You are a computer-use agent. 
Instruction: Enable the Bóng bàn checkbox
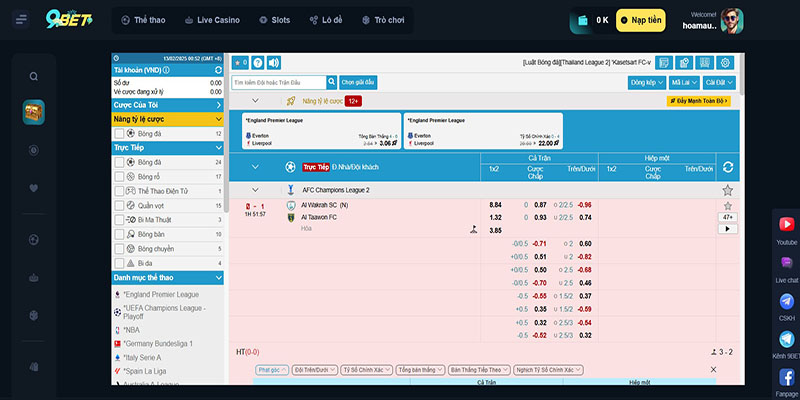(120, 233)
